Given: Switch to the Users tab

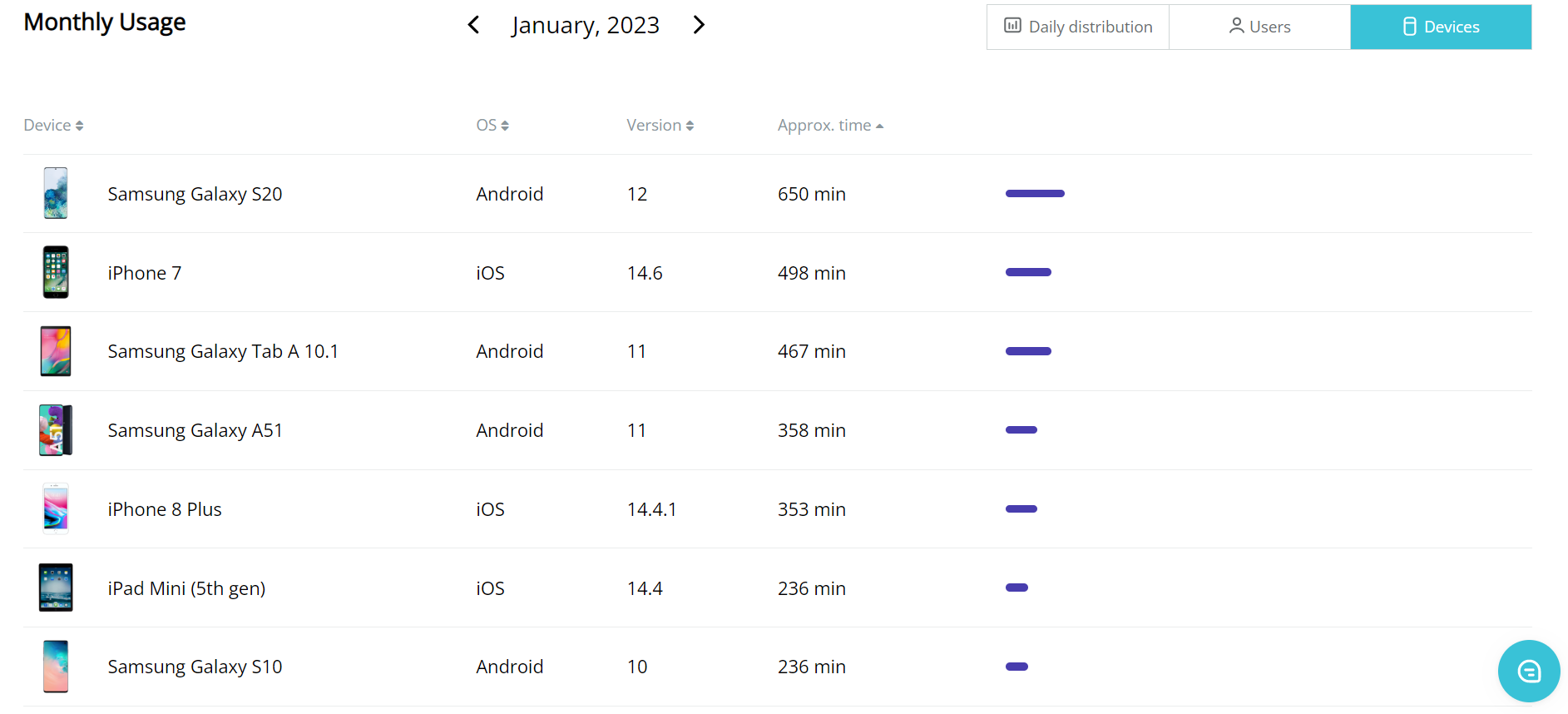Looking at the screenshot, I should pos(1259,27).
